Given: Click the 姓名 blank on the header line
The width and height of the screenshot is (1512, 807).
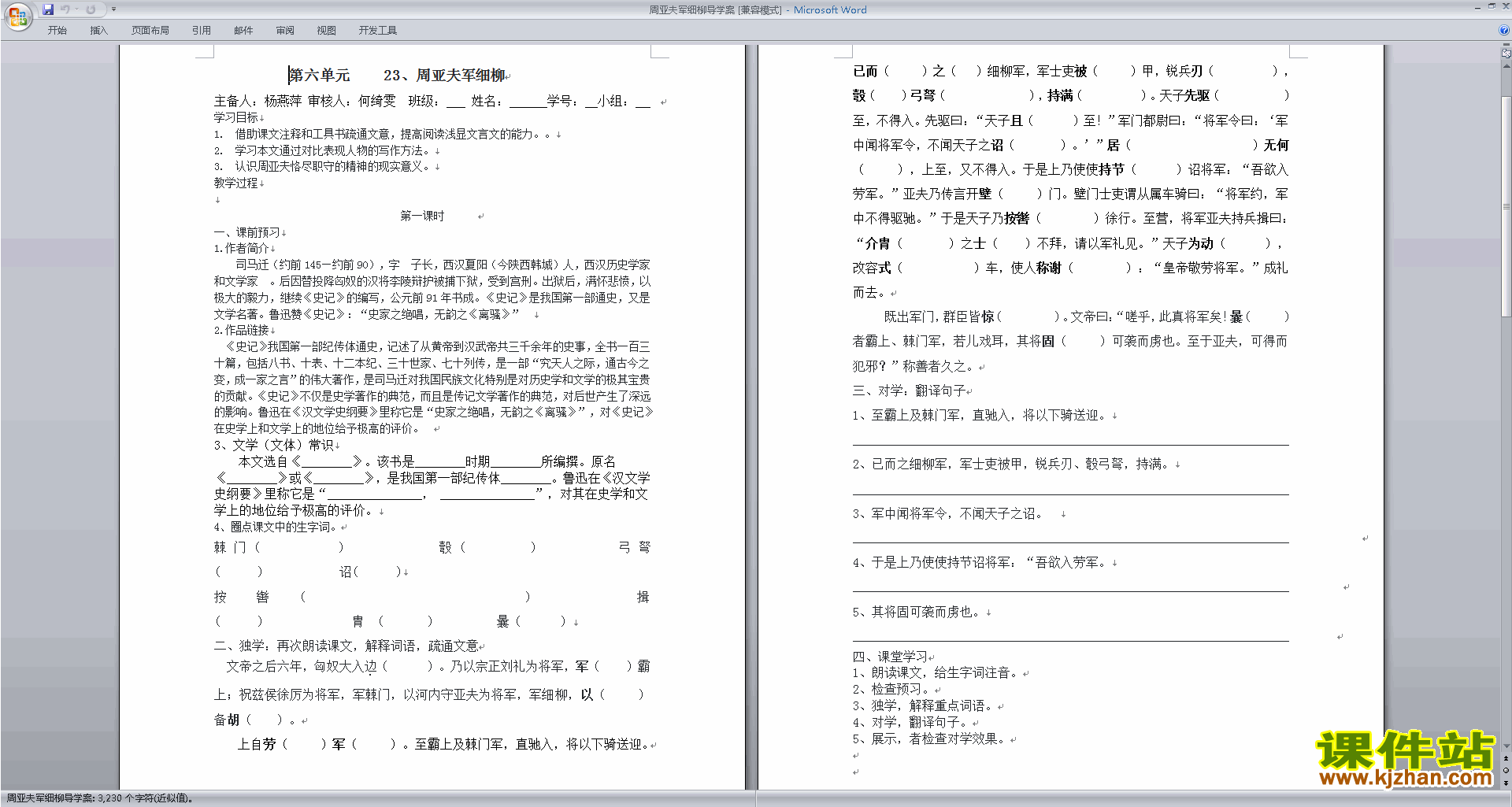Looking at the screenshot, I should click(x=528, y=102).
